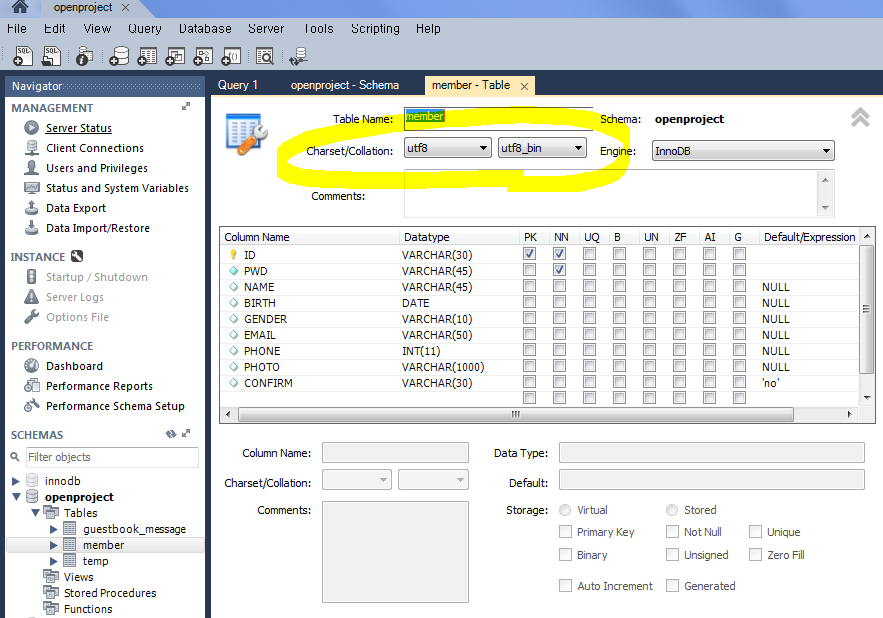
Task: Create a new stored procedure icon
Action: tap(203, 56)
